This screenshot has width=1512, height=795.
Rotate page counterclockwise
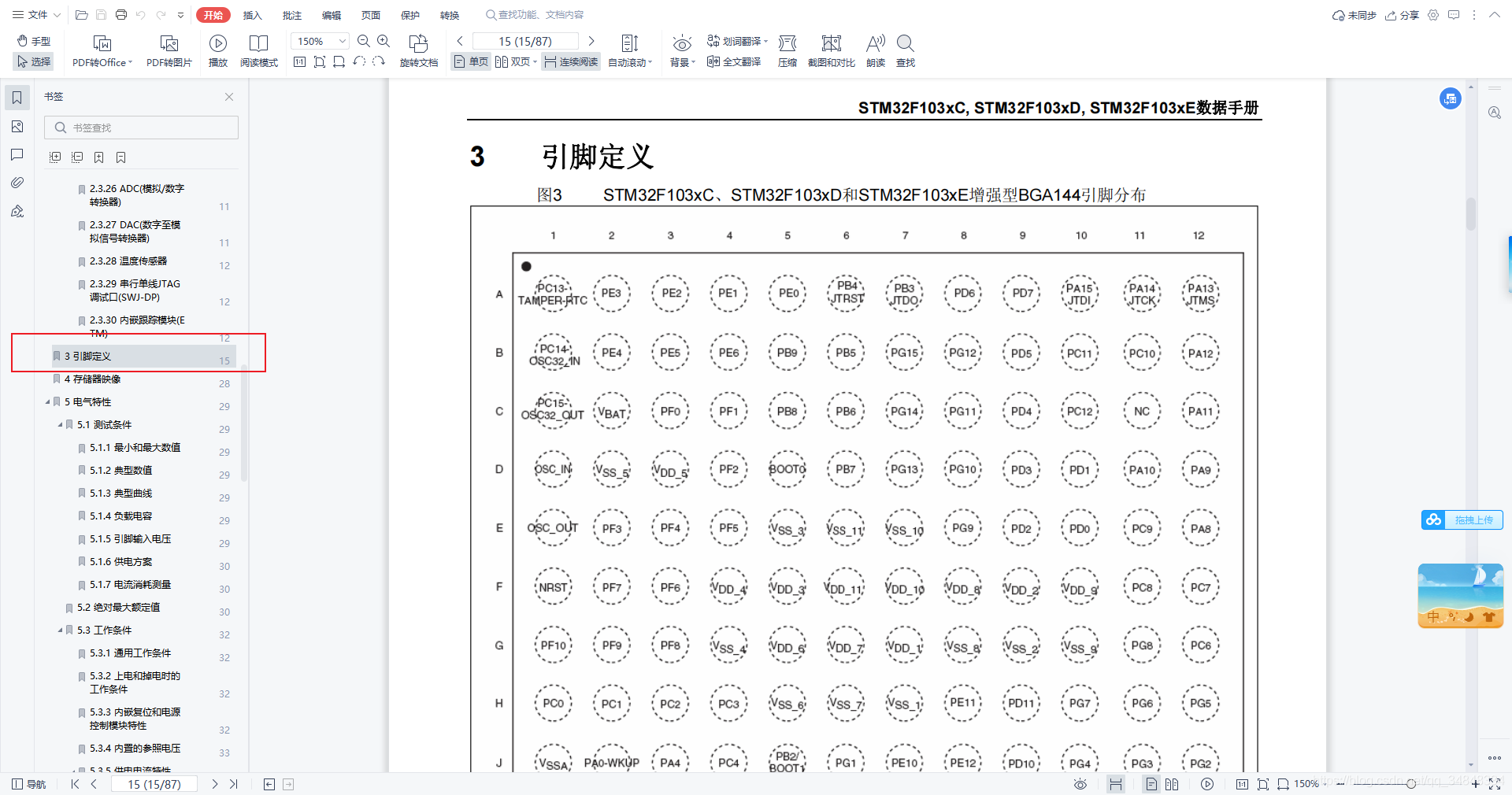tap(359, 61)
